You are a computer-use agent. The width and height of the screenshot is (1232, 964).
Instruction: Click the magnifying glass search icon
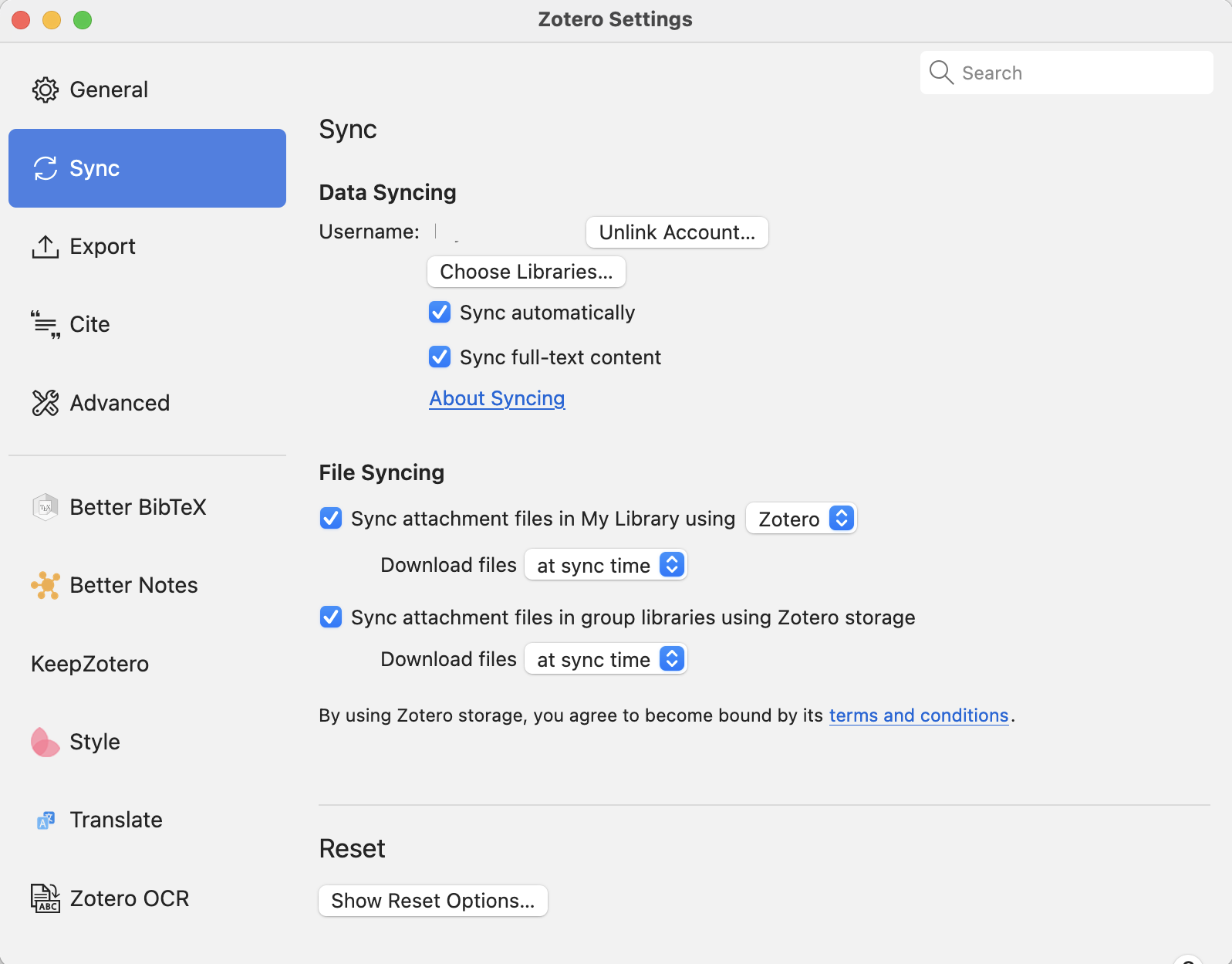click(x=941, y=73)
